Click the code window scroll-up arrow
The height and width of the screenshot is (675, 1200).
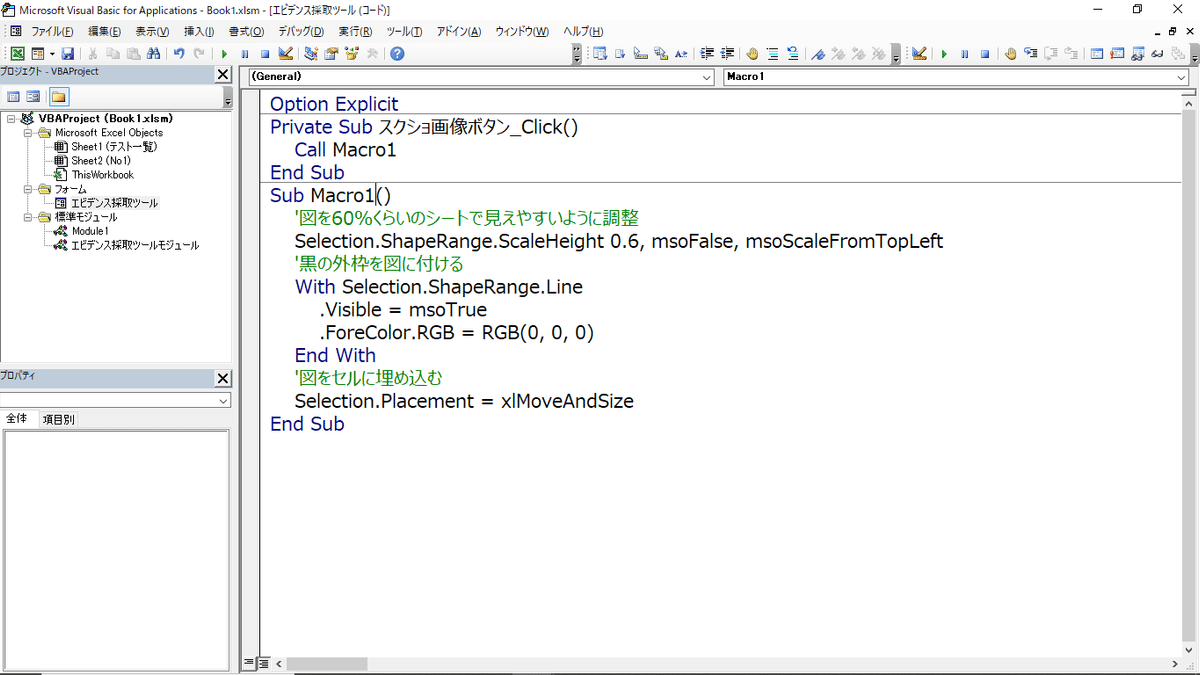click(1190, 102)
